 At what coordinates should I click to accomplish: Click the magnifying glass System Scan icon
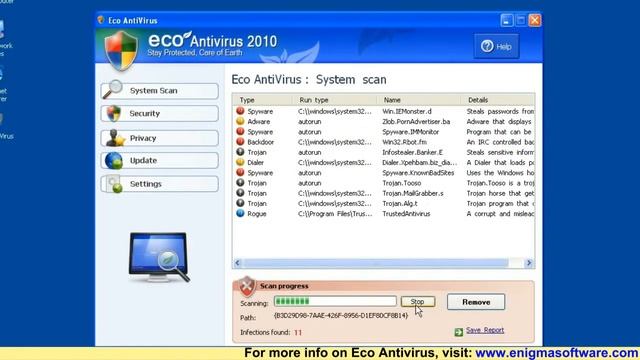click(113, 89)
